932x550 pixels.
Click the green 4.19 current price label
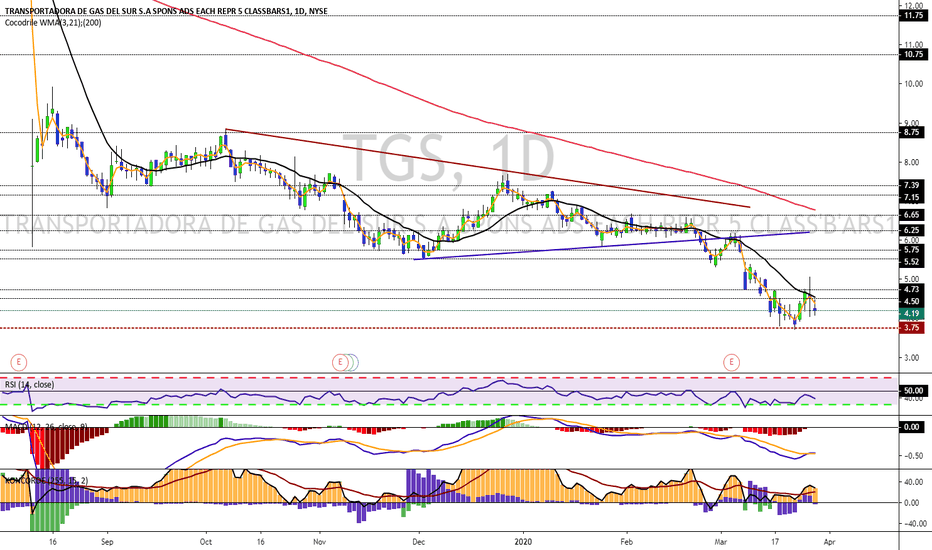(912, 313)
